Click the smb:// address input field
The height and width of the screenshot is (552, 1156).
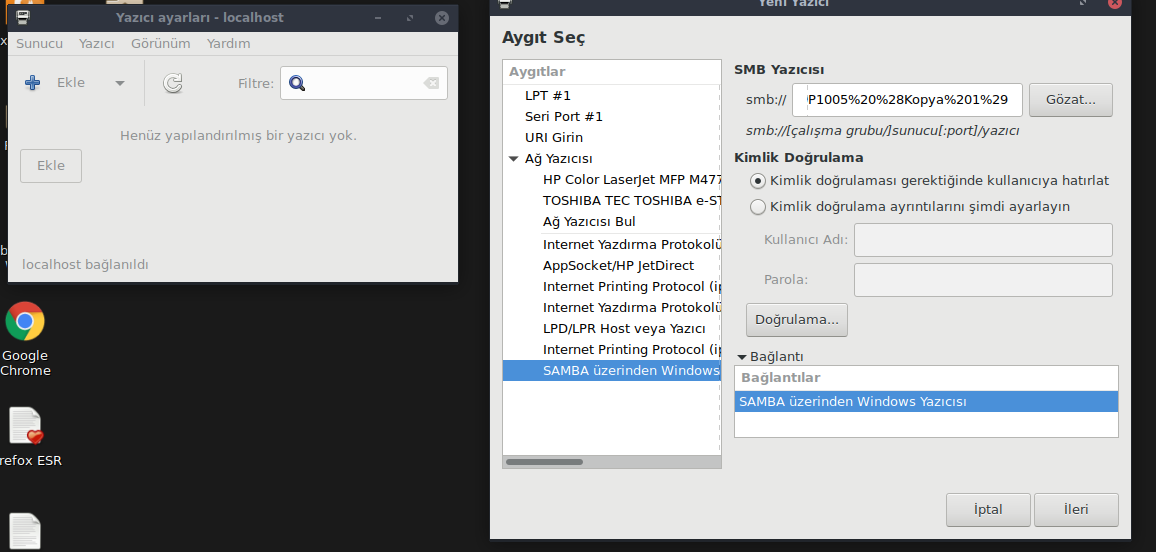pyautogui.click(x=914, y=100)
